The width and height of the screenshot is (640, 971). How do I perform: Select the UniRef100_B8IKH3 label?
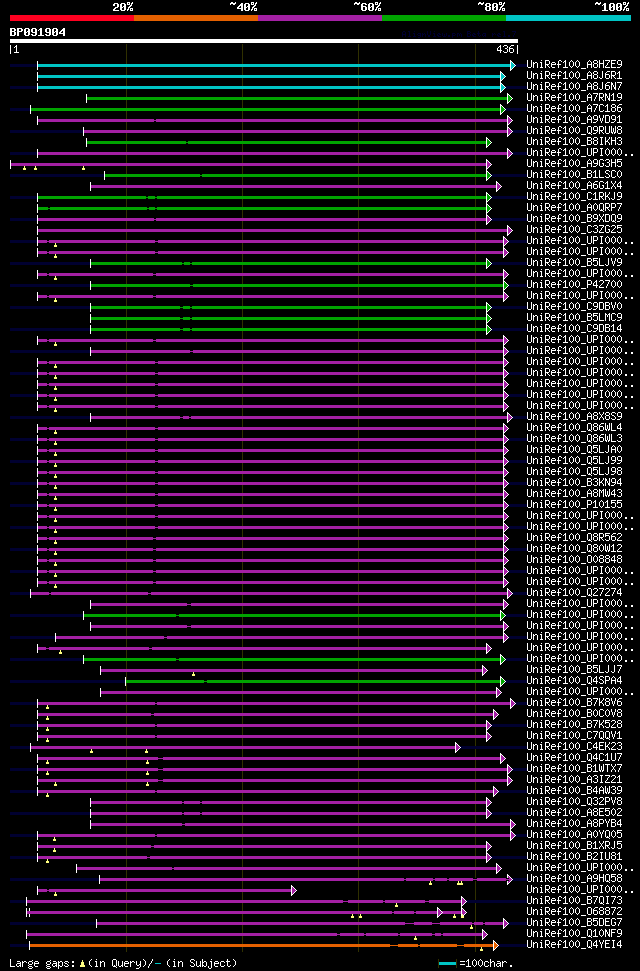(574, 142)
